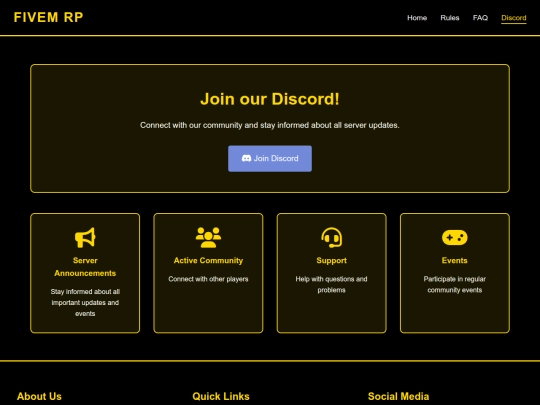Select the Discord nav item

pyautogui.click(x=513, y=18)
